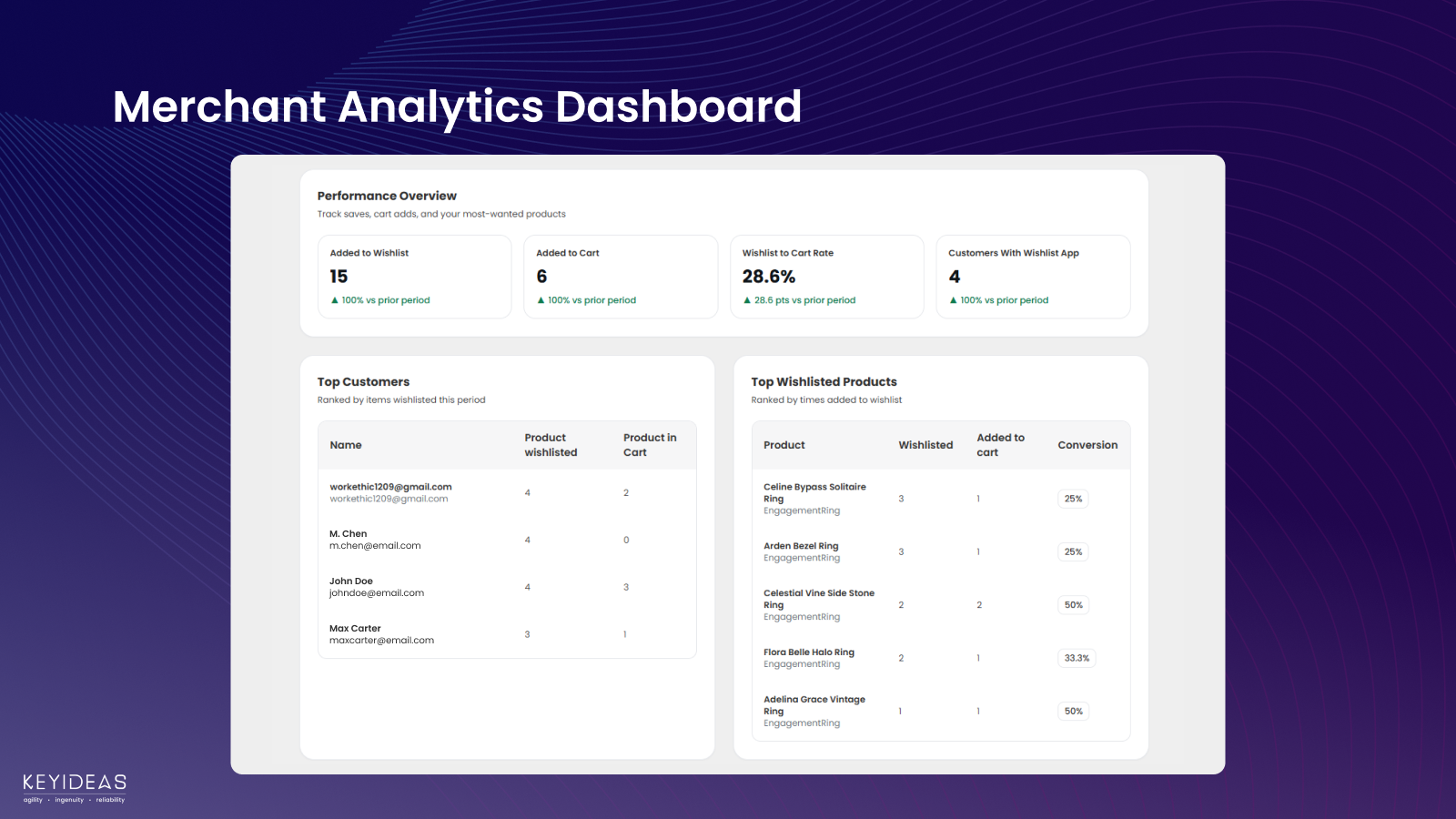This screenshot has width=1456, height=819.
Task: Sort by Product wishlisted column header
Action: tap(551, 445)
